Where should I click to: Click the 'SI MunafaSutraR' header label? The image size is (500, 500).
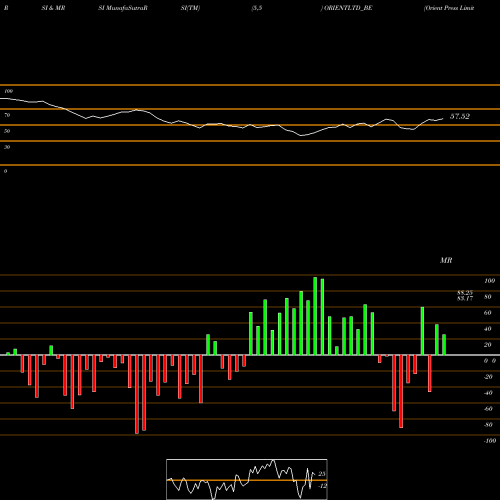123,8
